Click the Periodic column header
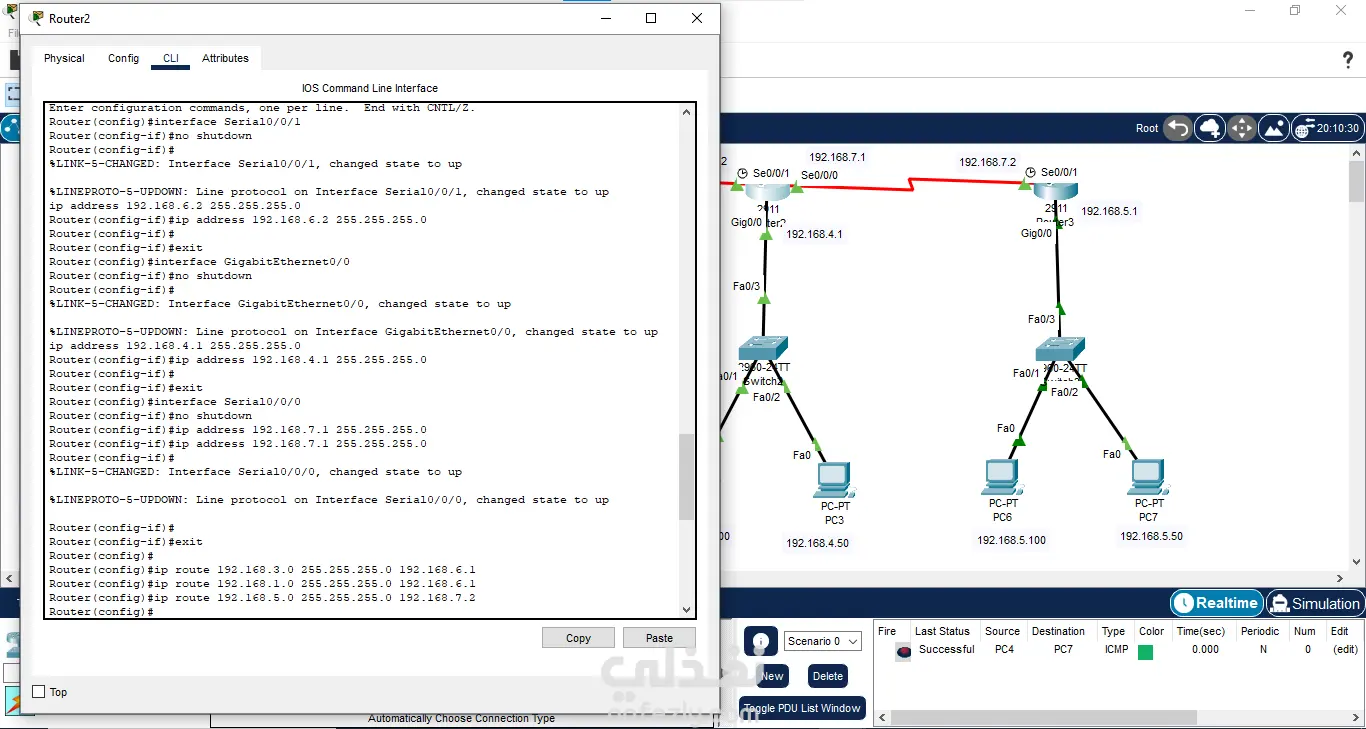The width and height of the screenshot is (1366, 729). (x=1260, y=631)
